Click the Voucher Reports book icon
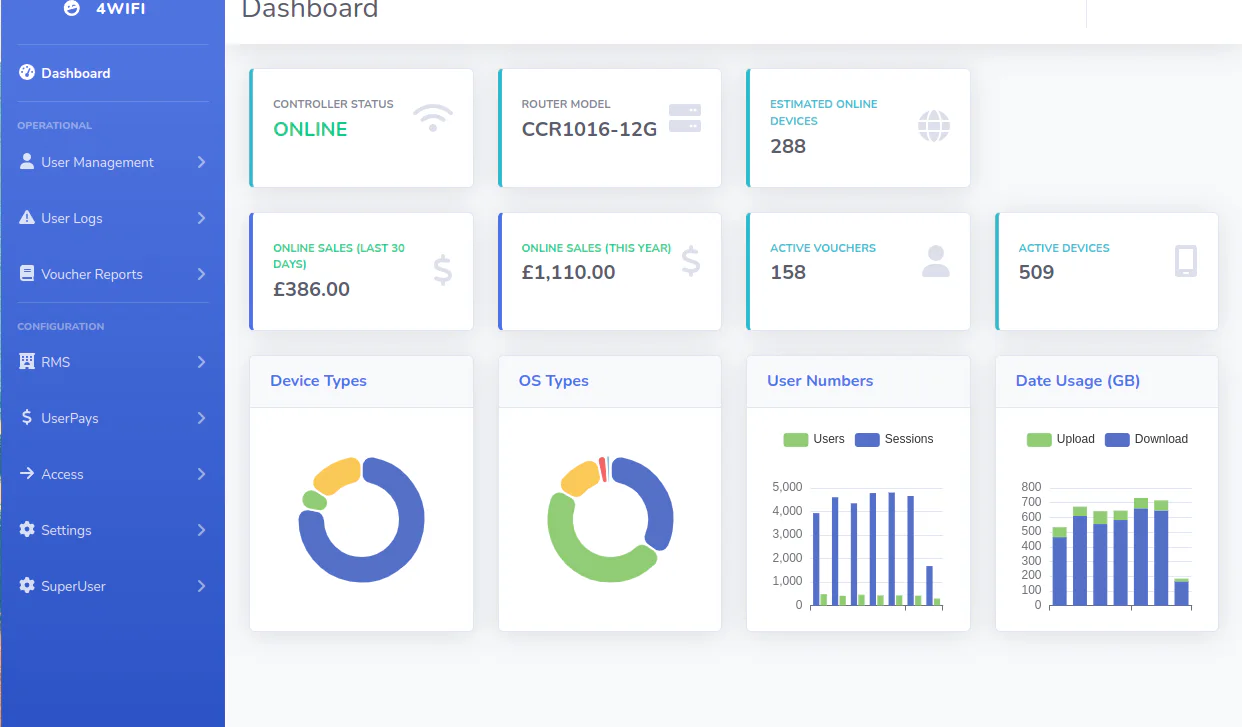The width and height of the screenshot is (1242, 727). (27, 273)
